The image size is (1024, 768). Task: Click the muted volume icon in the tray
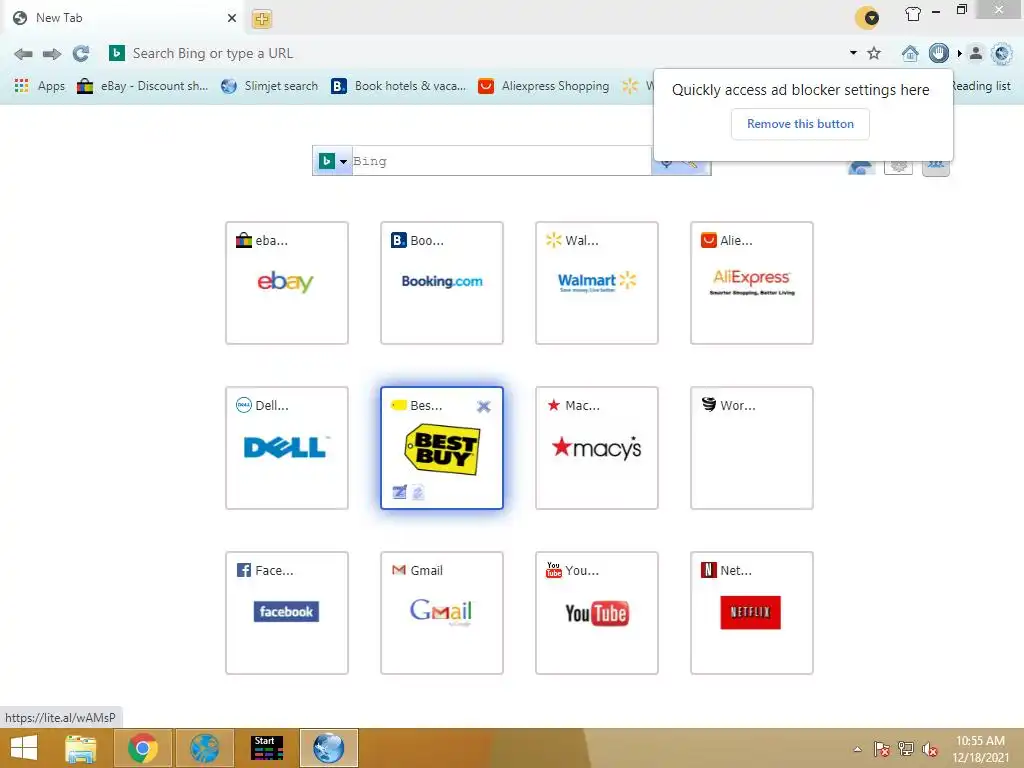[930, 749]
